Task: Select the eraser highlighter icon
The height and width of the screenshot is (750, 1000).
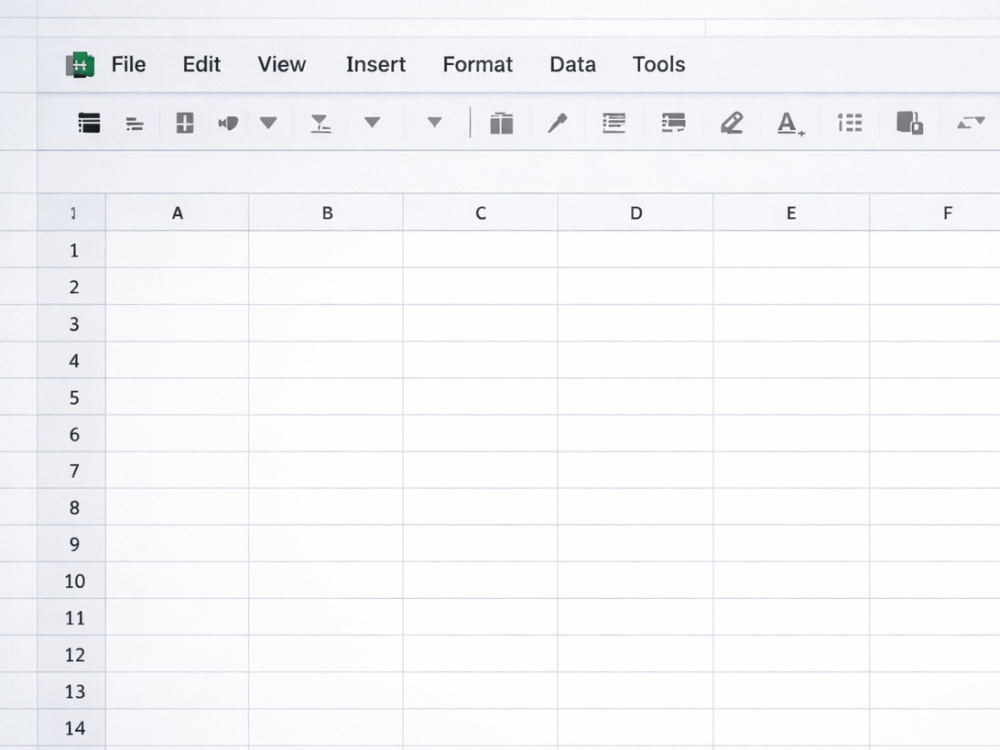Action: [732, 123]
